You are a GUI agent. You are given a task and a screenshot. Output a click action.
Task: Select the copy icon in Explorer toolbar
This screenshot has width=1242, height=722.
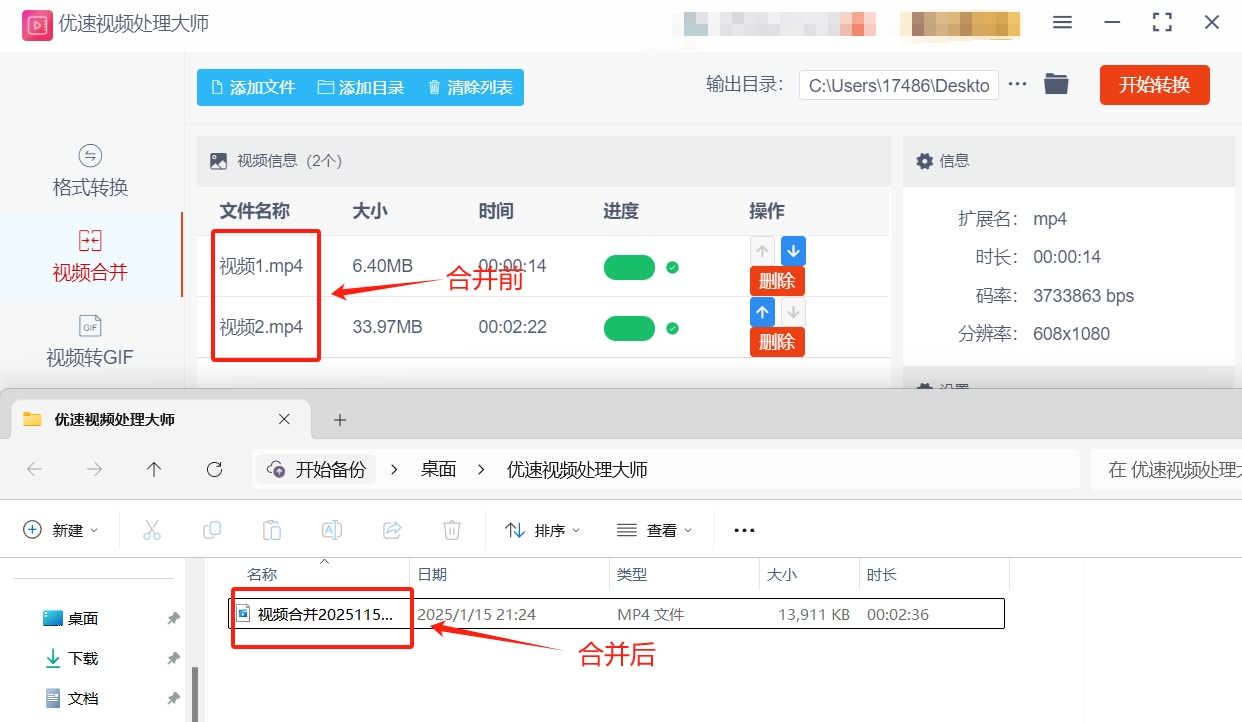pos(211,529)
